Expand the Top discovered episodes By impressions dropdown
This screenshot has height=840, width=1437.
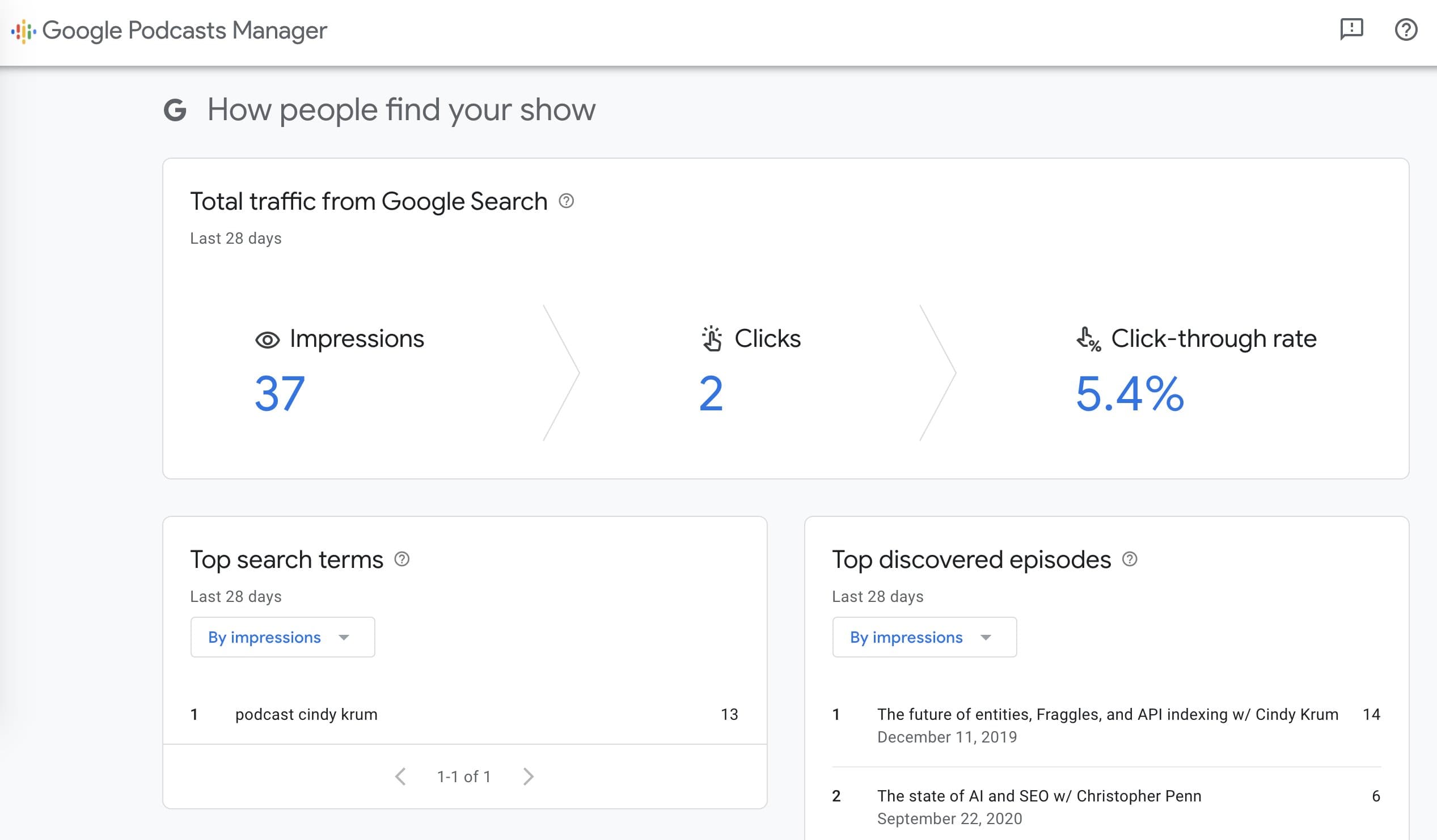(x=921, y=637)
